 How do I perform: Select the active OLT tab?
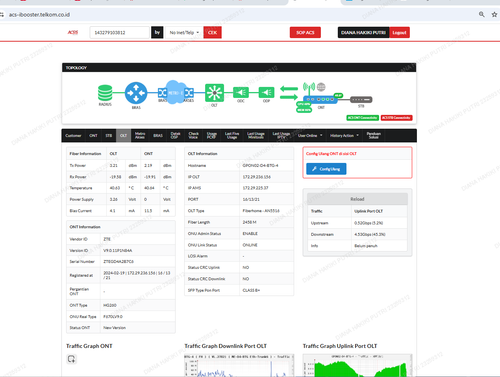click(x=123, y=136)
